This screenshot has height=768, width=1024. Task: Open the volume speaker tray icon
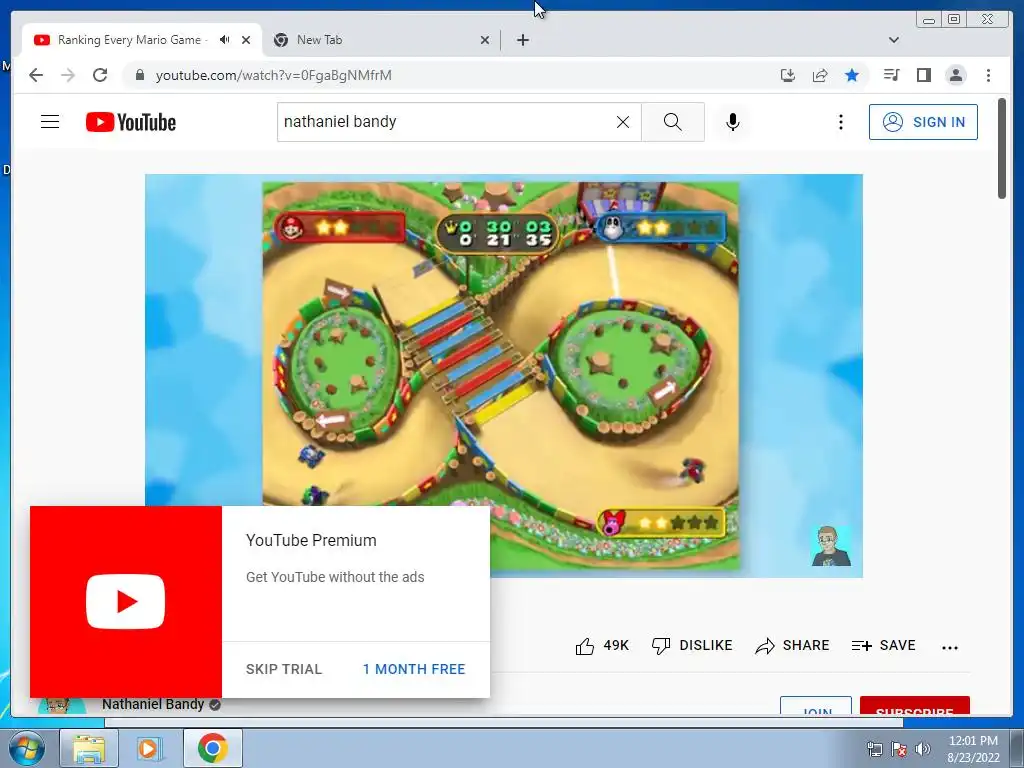(923, 749)
